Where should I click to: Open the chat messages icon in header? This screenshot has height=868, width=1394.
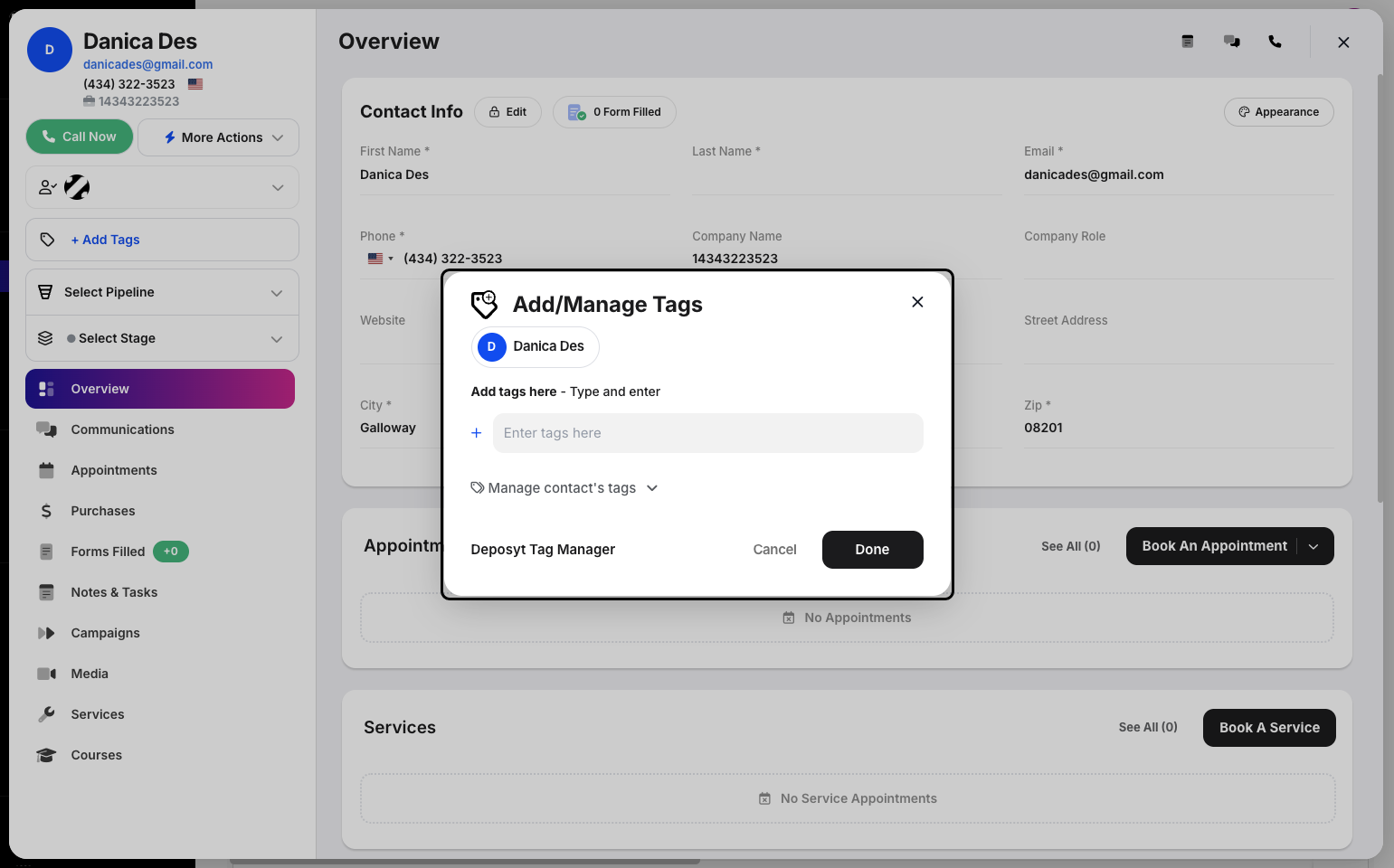coord(1231,42)
